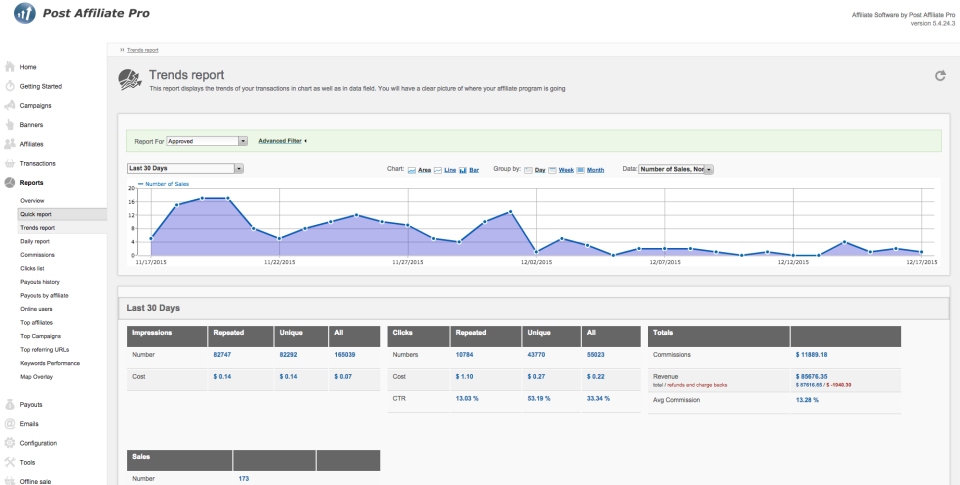Click the Bar chart type icon
Viewport: 960px width, 485px height.
click(463, 170)
